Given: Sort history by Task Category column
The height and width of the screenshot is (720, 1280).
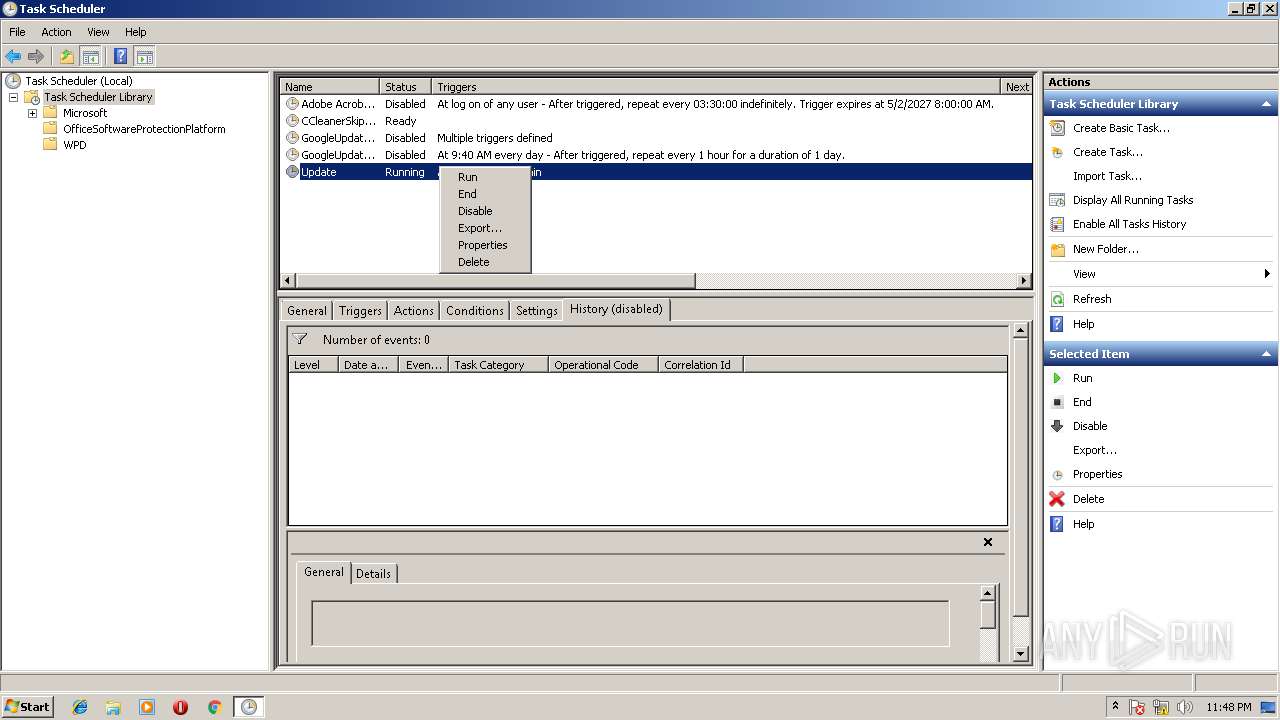Looking at the screenshot, I should (x=498, y=365).
